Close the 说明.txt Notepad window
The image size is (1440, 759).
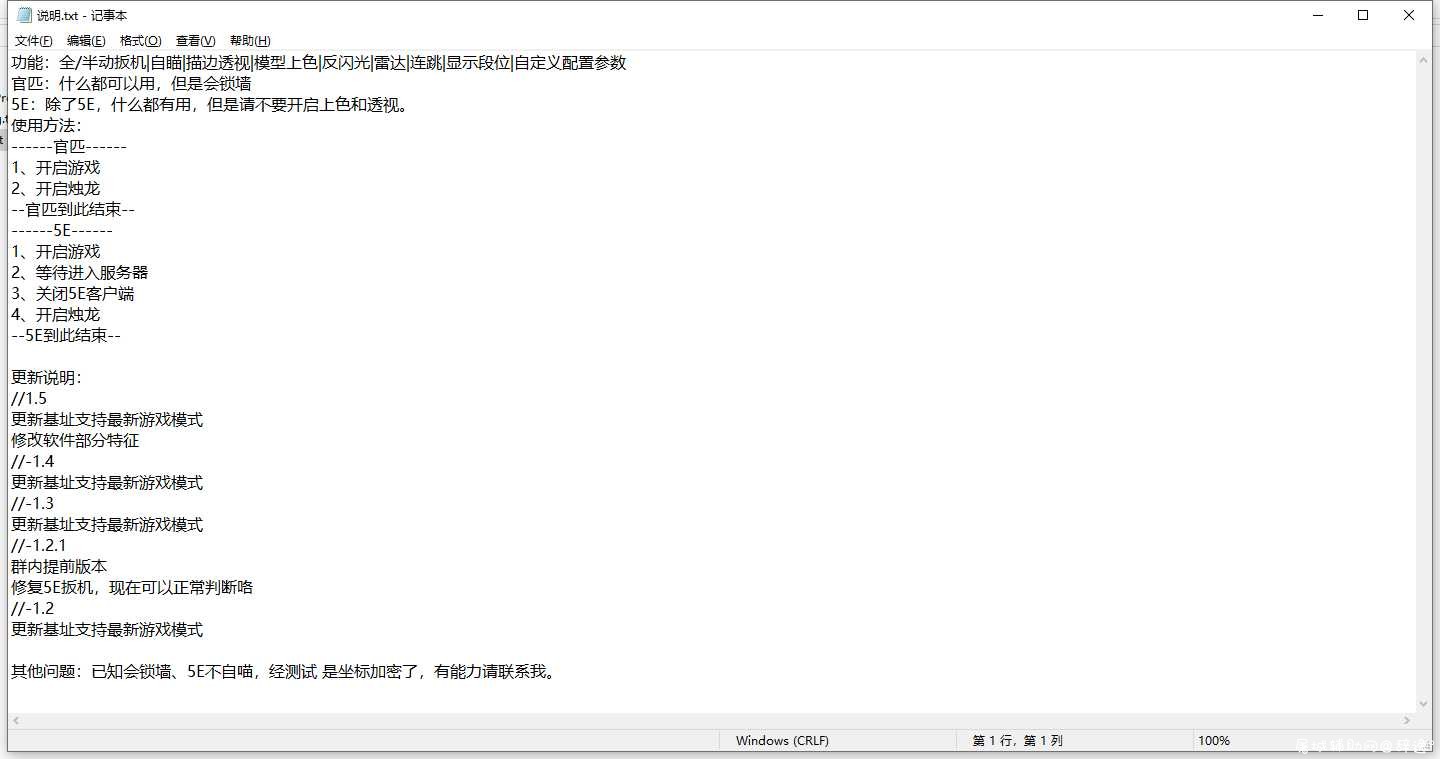pyautogui.click(x=1409, y=15)
